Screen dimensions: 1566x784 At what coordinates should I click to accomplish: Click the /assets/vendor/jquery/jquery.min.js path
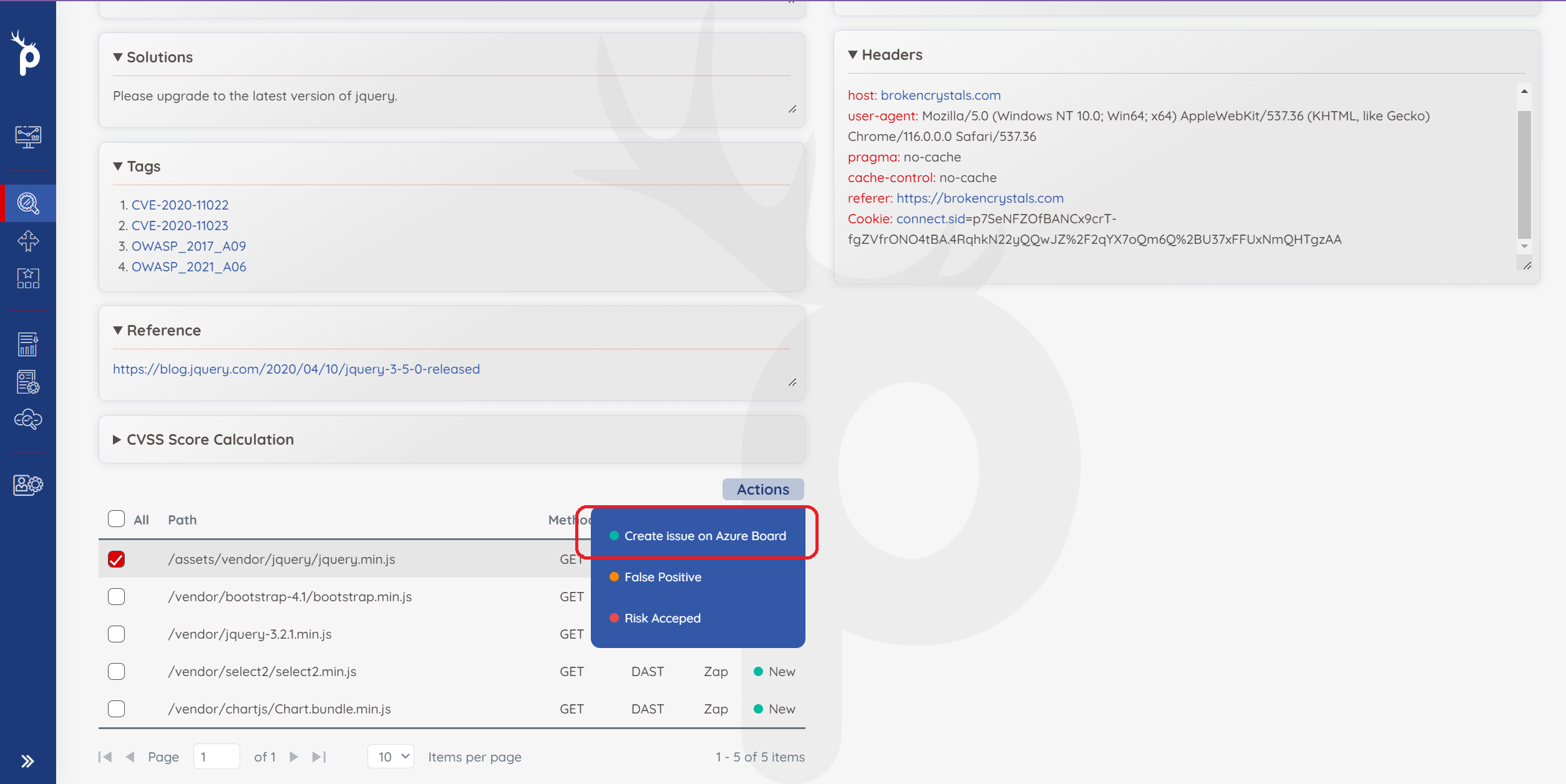pos(281,559)
